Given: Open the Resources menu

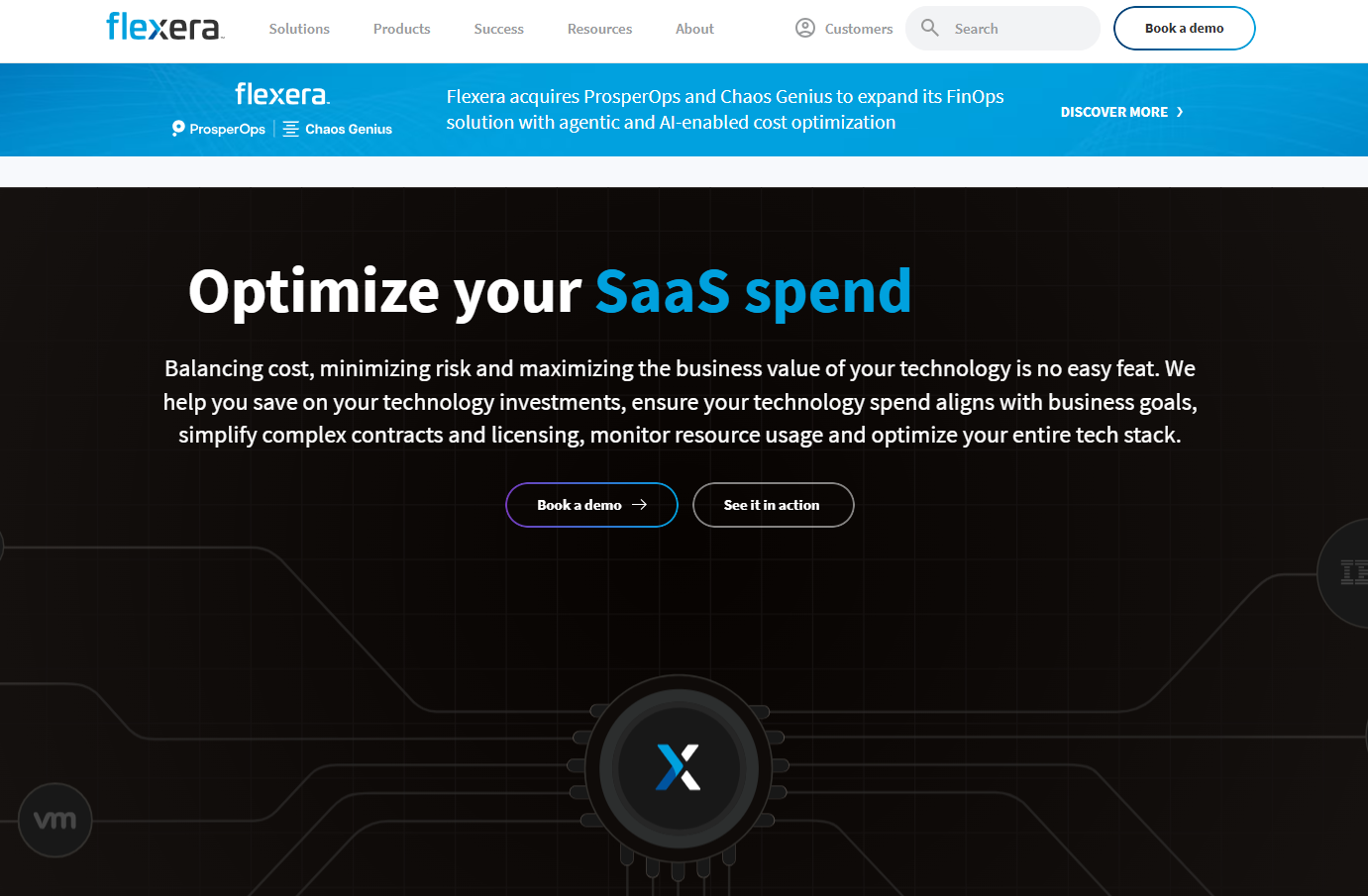Looking at the screenshot, I should [598, 29].
